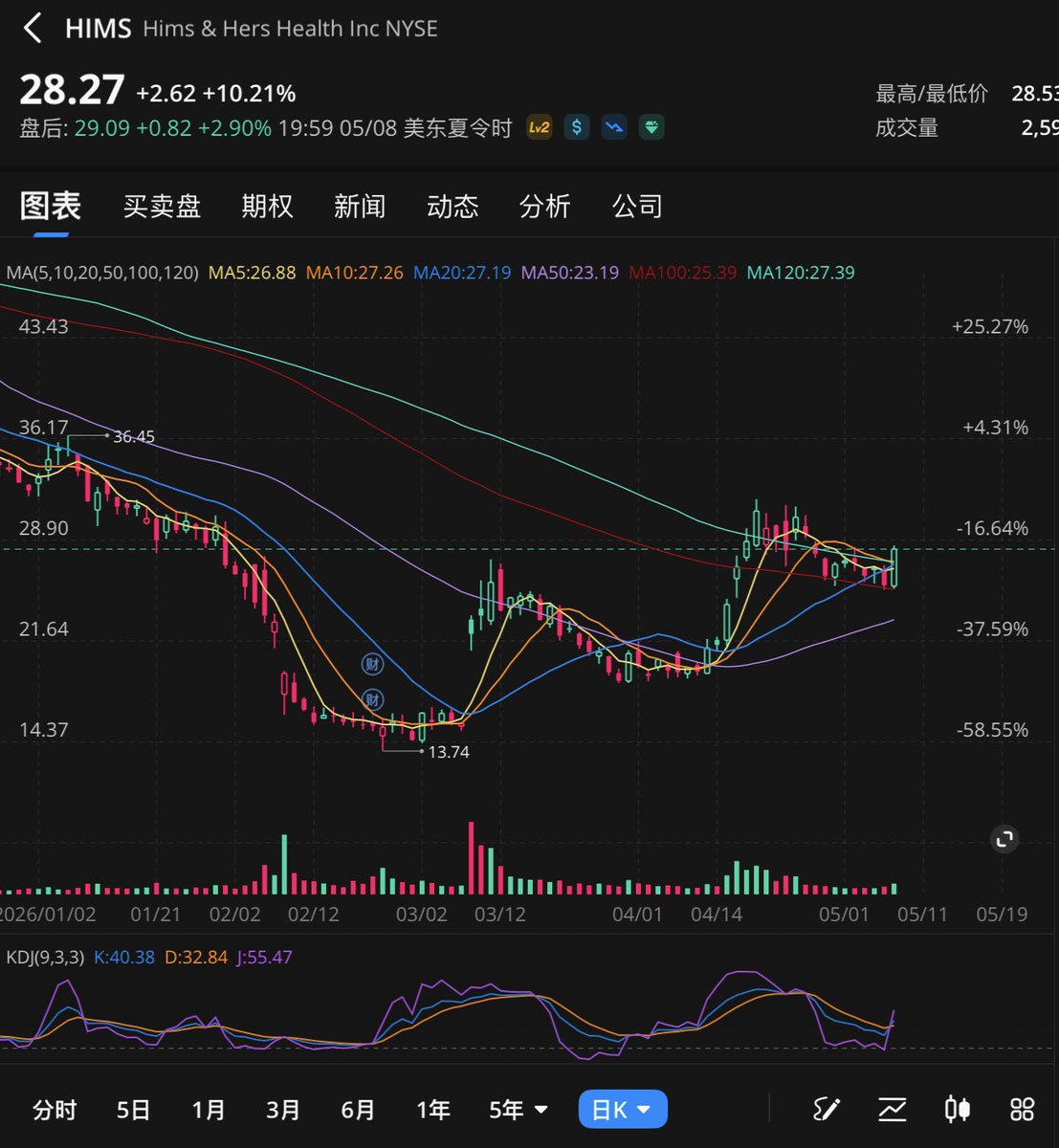The width and height of the screenshot is (1059, 1148).
Task: Tap the K:40.38 indicator value
Action: (x=124, y=957)
